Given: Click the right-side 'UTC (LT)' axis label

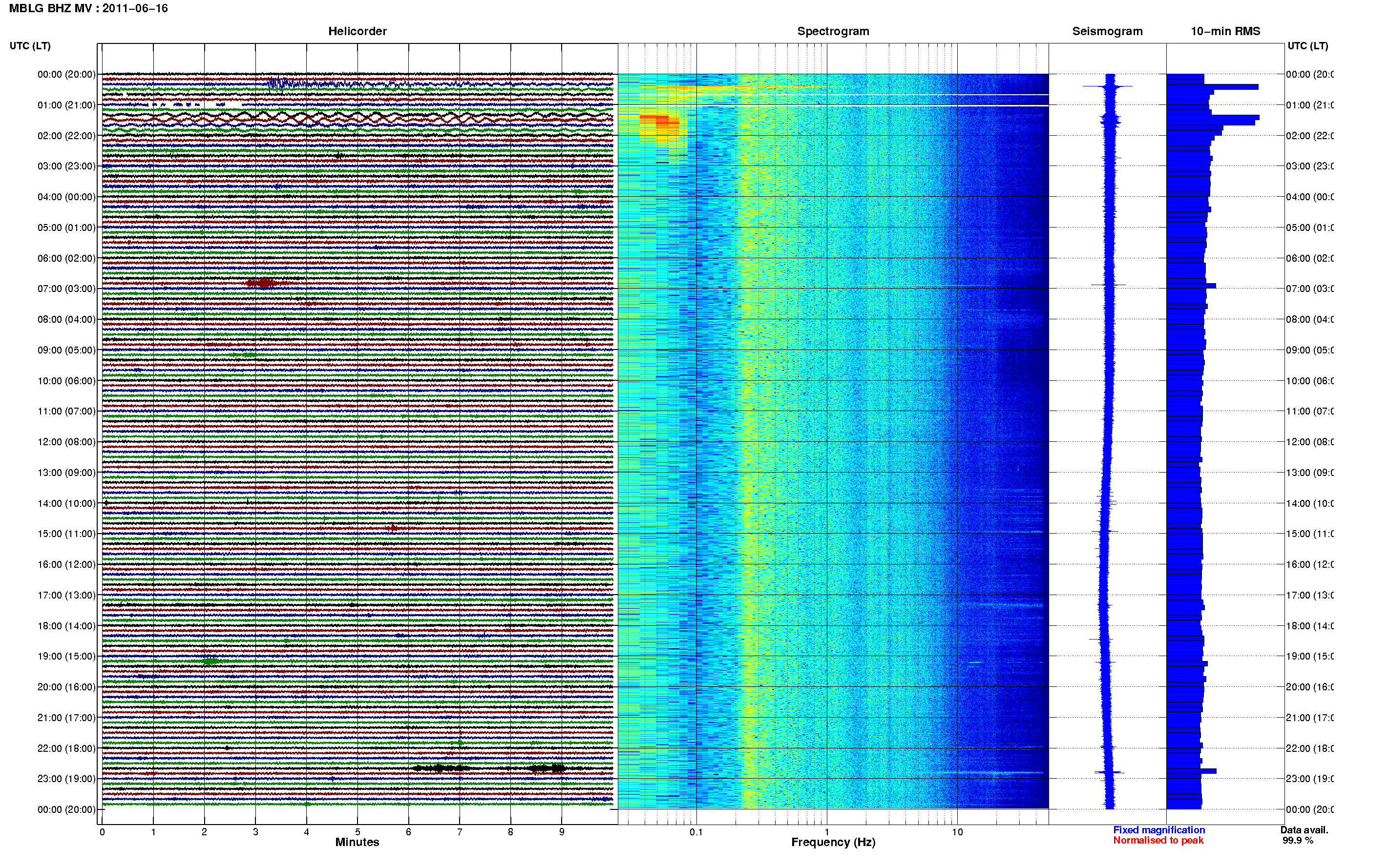Looking at the screenshot, I should pos(1307,46).
